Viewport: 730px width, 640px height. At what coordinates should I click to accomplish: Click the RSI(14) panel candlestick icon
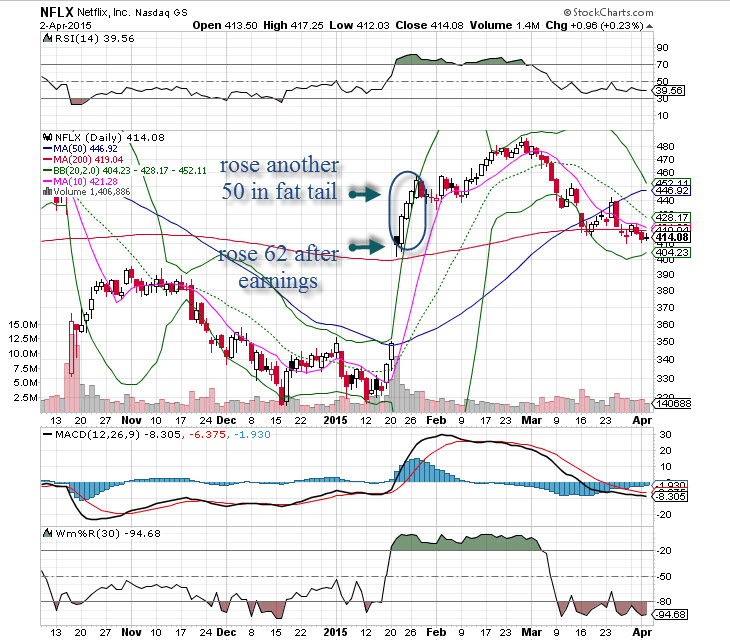coord(46,38)
